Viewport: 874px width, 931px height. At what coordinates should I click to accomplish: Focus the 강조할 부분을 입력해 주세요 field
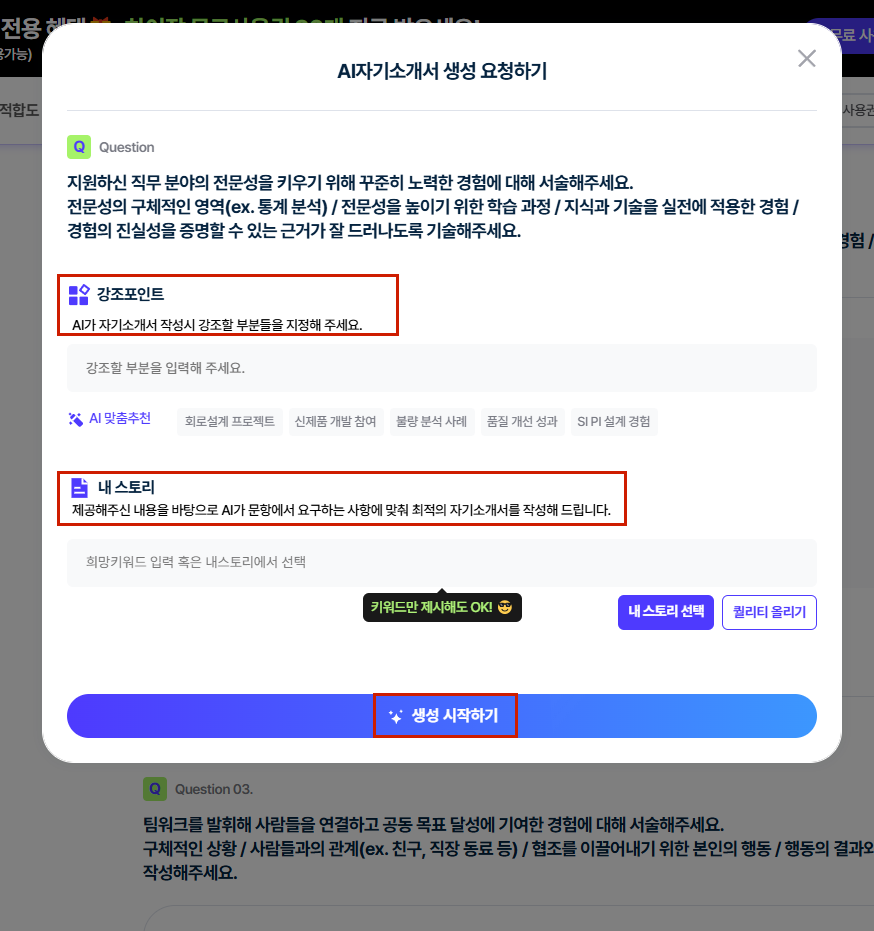pos(442,368)
